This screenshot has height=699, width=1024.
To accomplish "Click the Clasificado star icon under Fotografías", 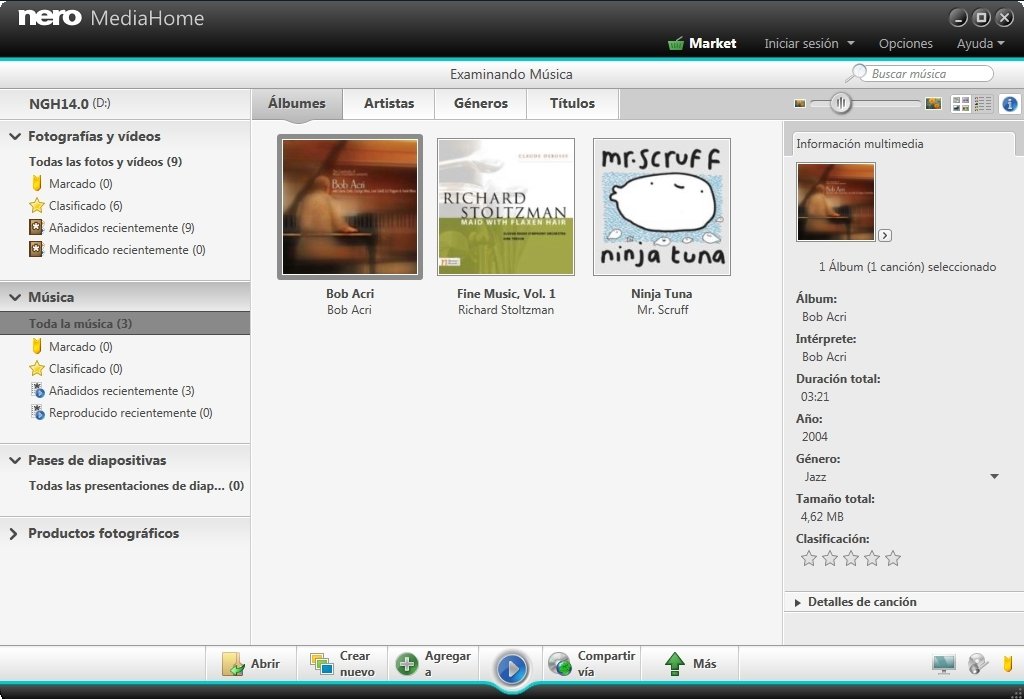I will coord(37,206).
